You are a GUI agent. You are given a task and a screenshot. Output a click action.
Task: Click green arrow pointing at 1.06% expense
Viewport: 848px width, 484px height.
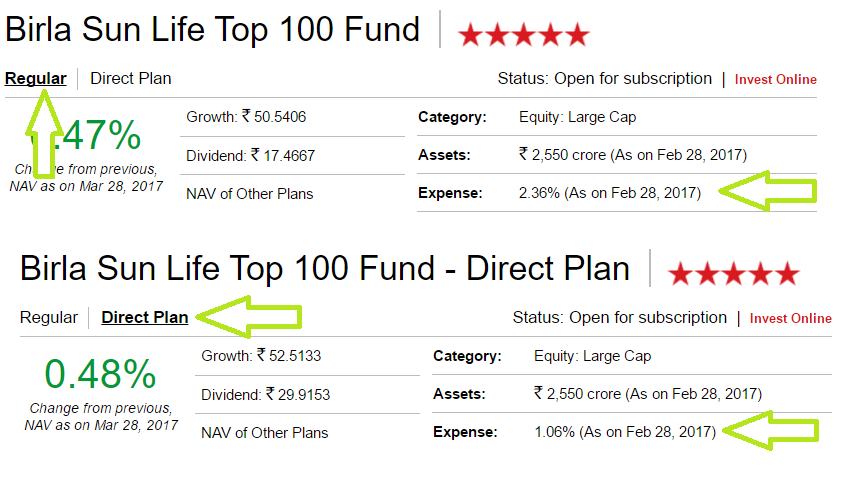tap(770, 430)
